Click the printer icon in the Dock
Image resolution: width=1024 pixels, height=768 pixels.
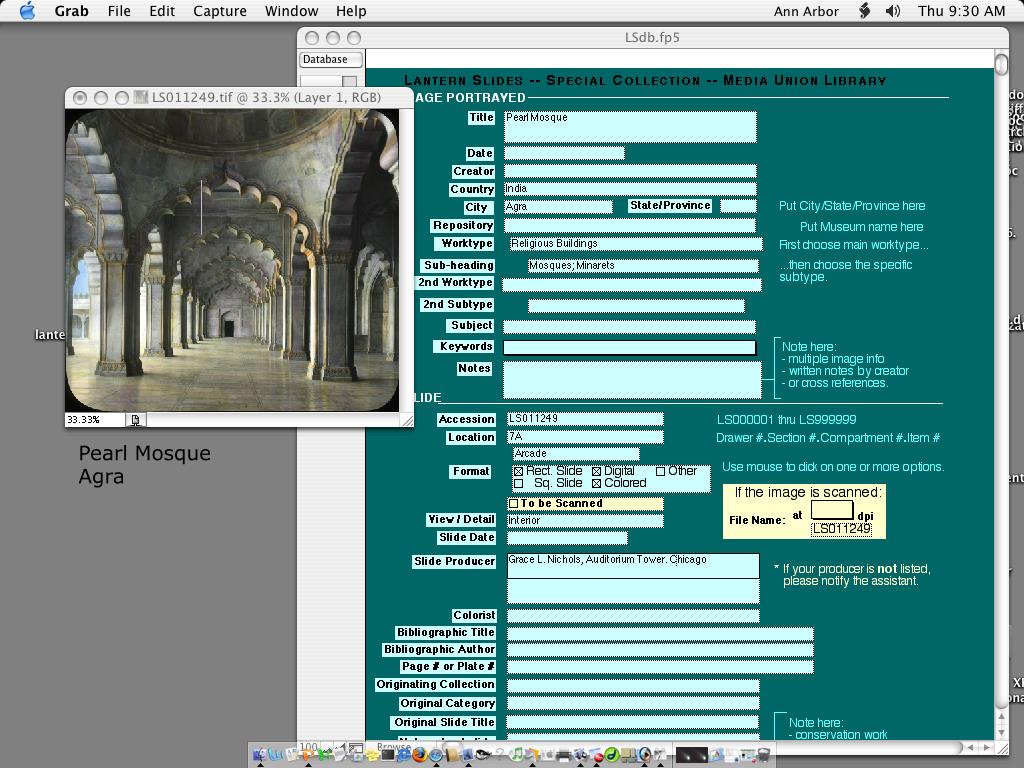563,755
